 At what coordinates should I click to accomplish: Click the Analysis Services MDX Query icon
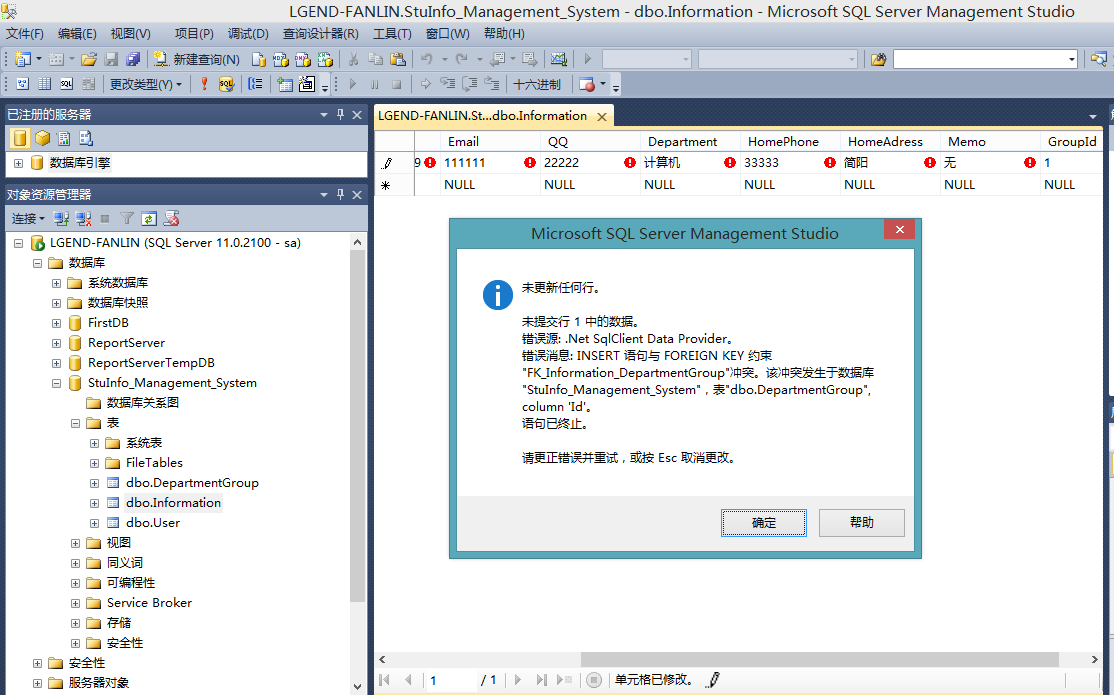281,59
